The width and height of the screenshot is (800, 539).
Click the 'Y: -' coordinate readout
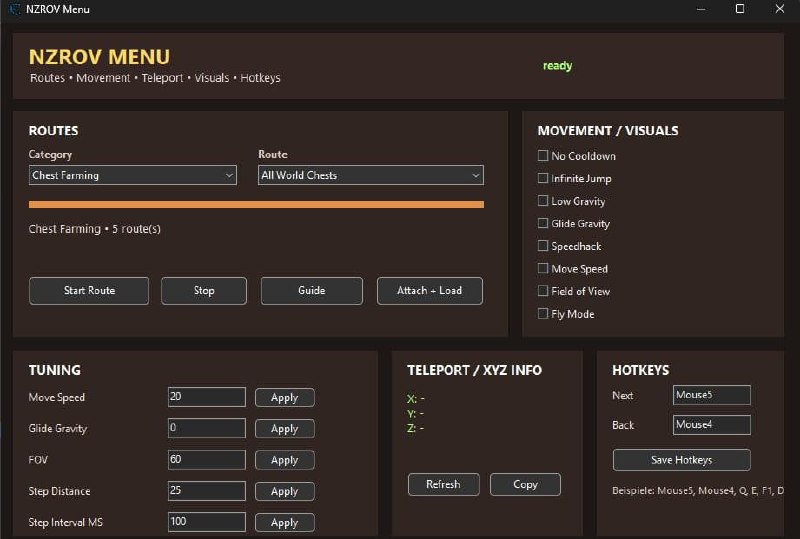[x=416, y=413]
